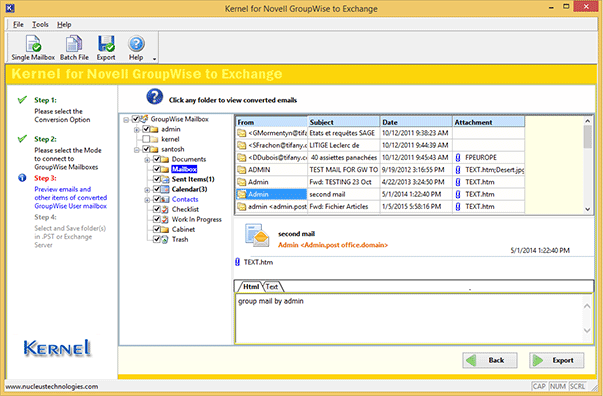Image resolution: width=603 pixels, height=396 pixels.
Task: Expand the Contacts folder node
Action: tap(147, 200)
